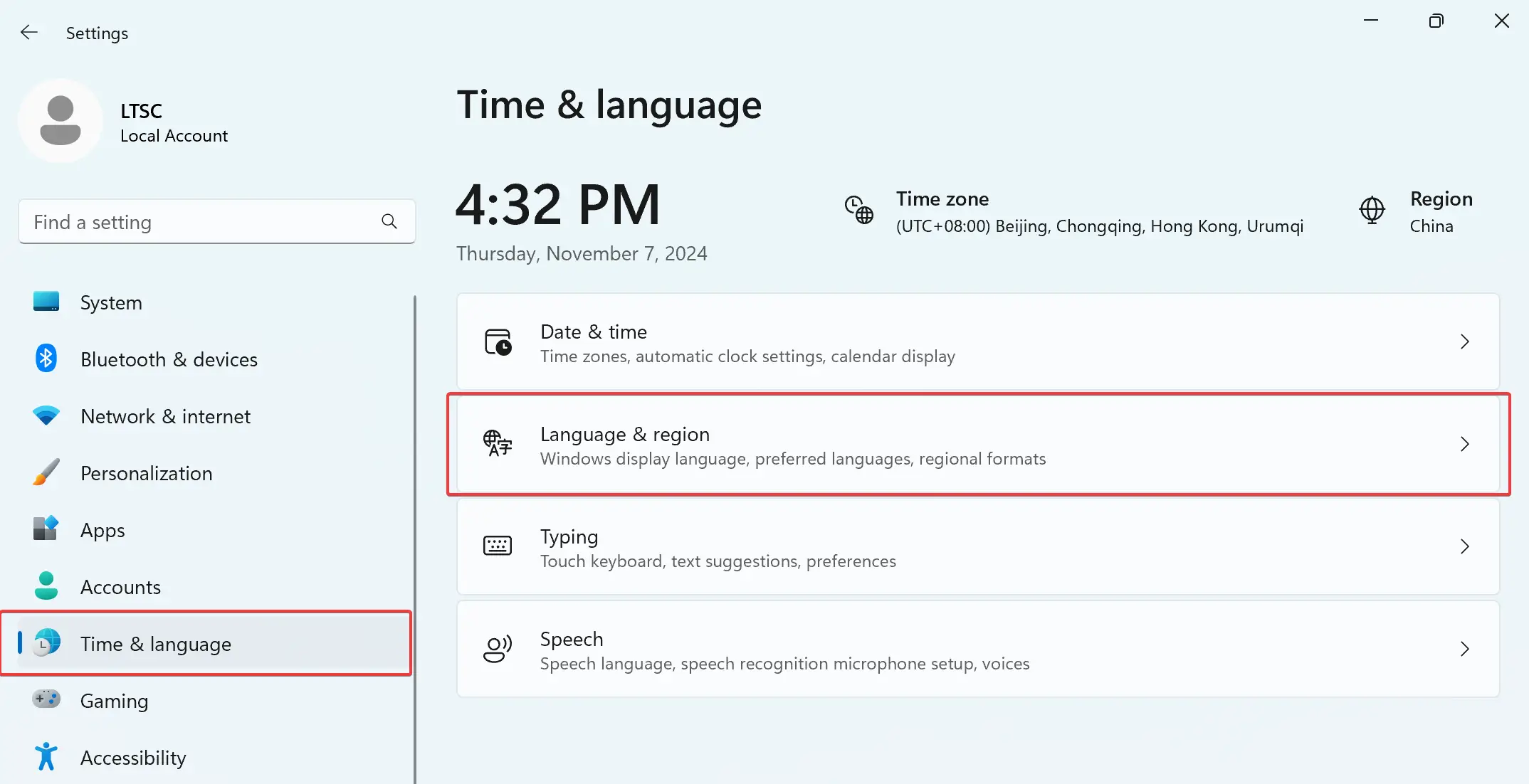Click the Accessibility person icon
Screen dimensions: 1529x784
pyautogui.click(x=46, y=757)
